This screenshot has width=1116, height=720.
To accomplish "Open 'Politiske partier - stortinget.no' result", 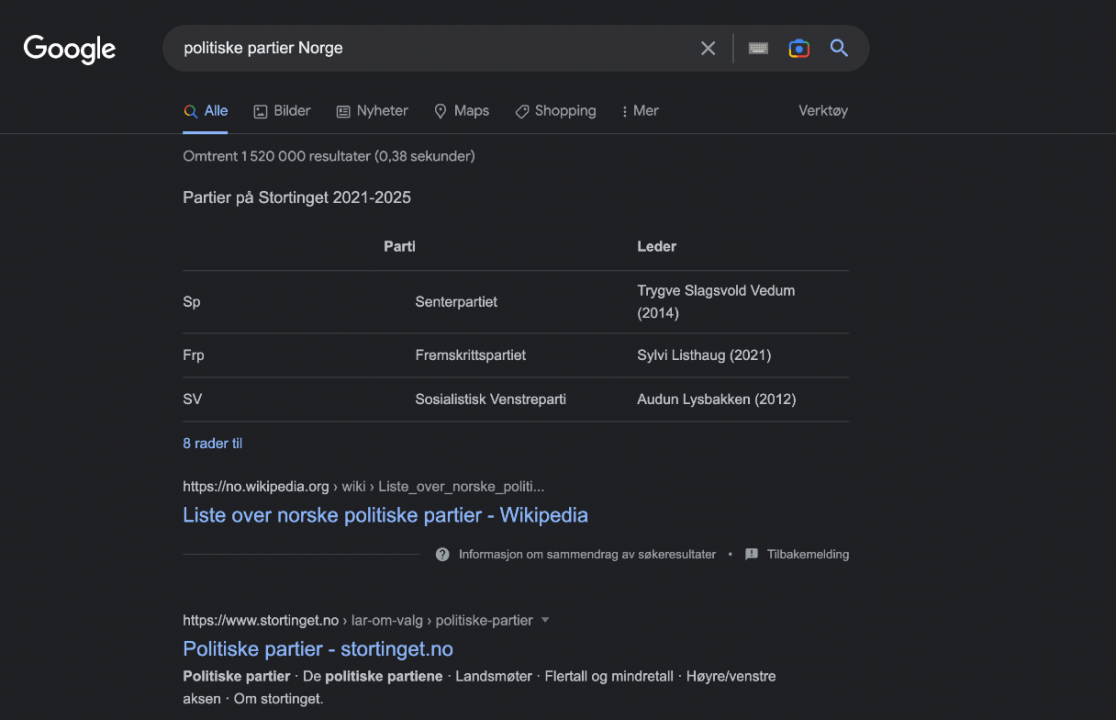I will [x=317, y=649].
